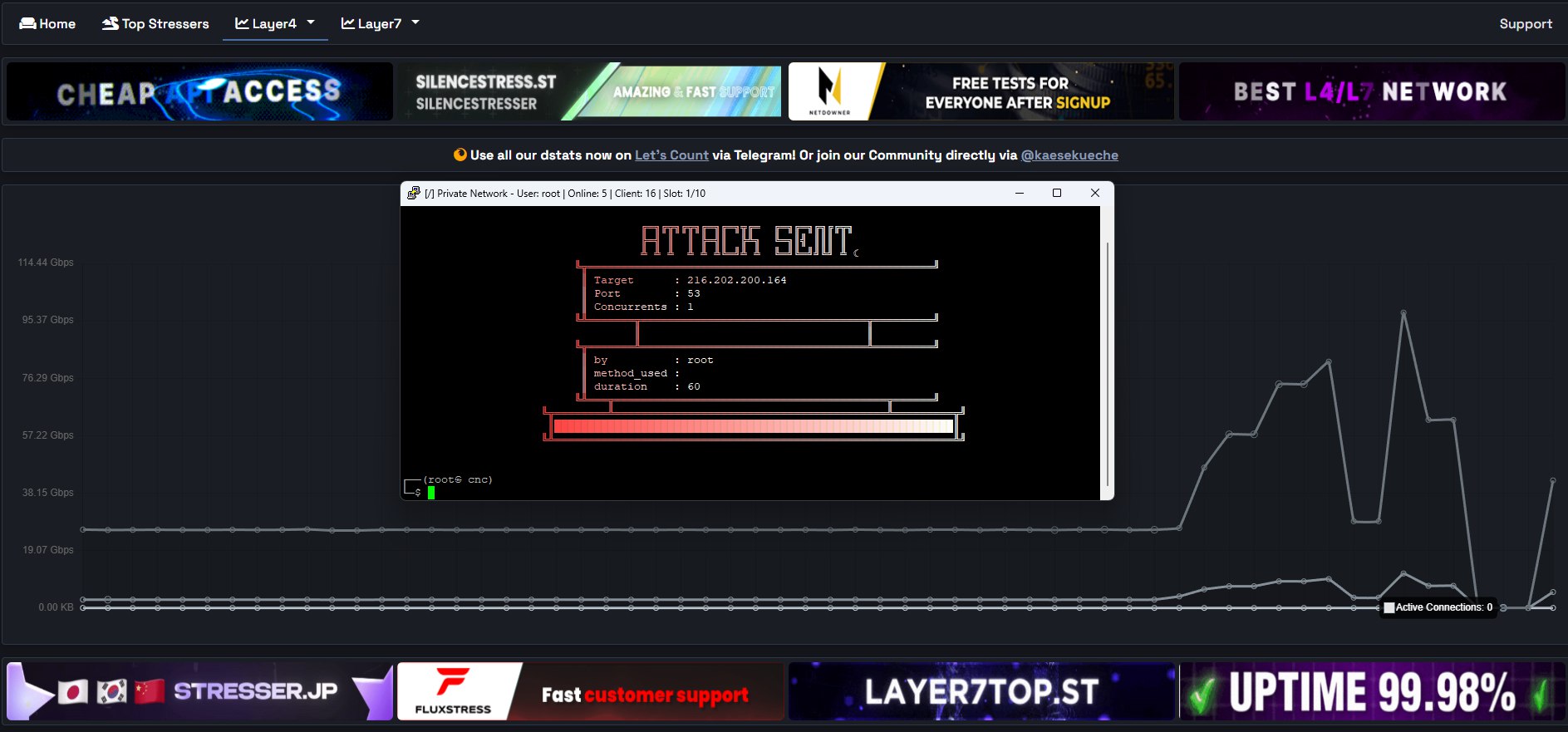Expand the Layer7 dropdown caret
Screen dimensions: 1568x732
click(x=415, y=22)
